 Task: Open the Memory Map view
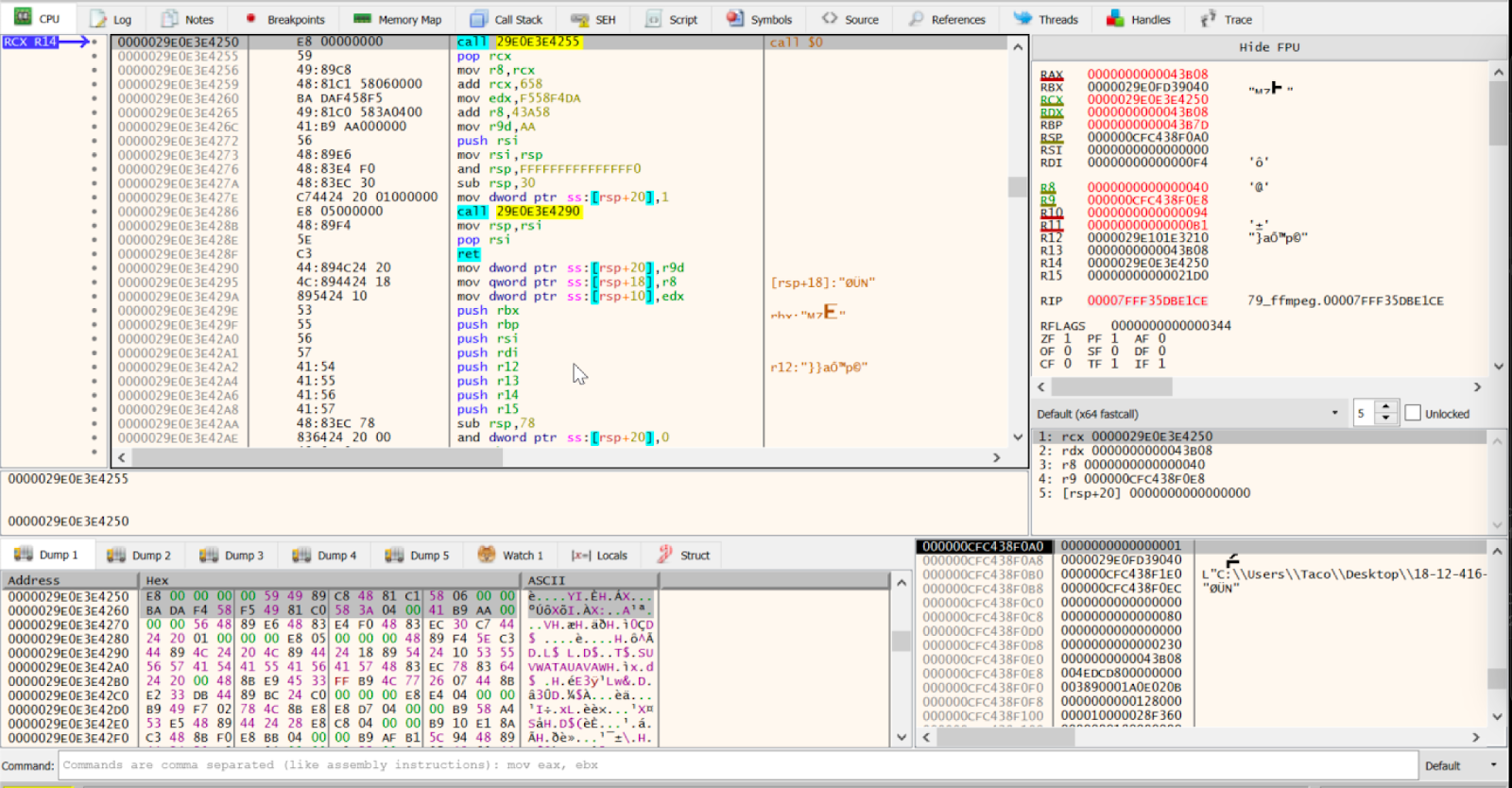[x=398, y=19]
